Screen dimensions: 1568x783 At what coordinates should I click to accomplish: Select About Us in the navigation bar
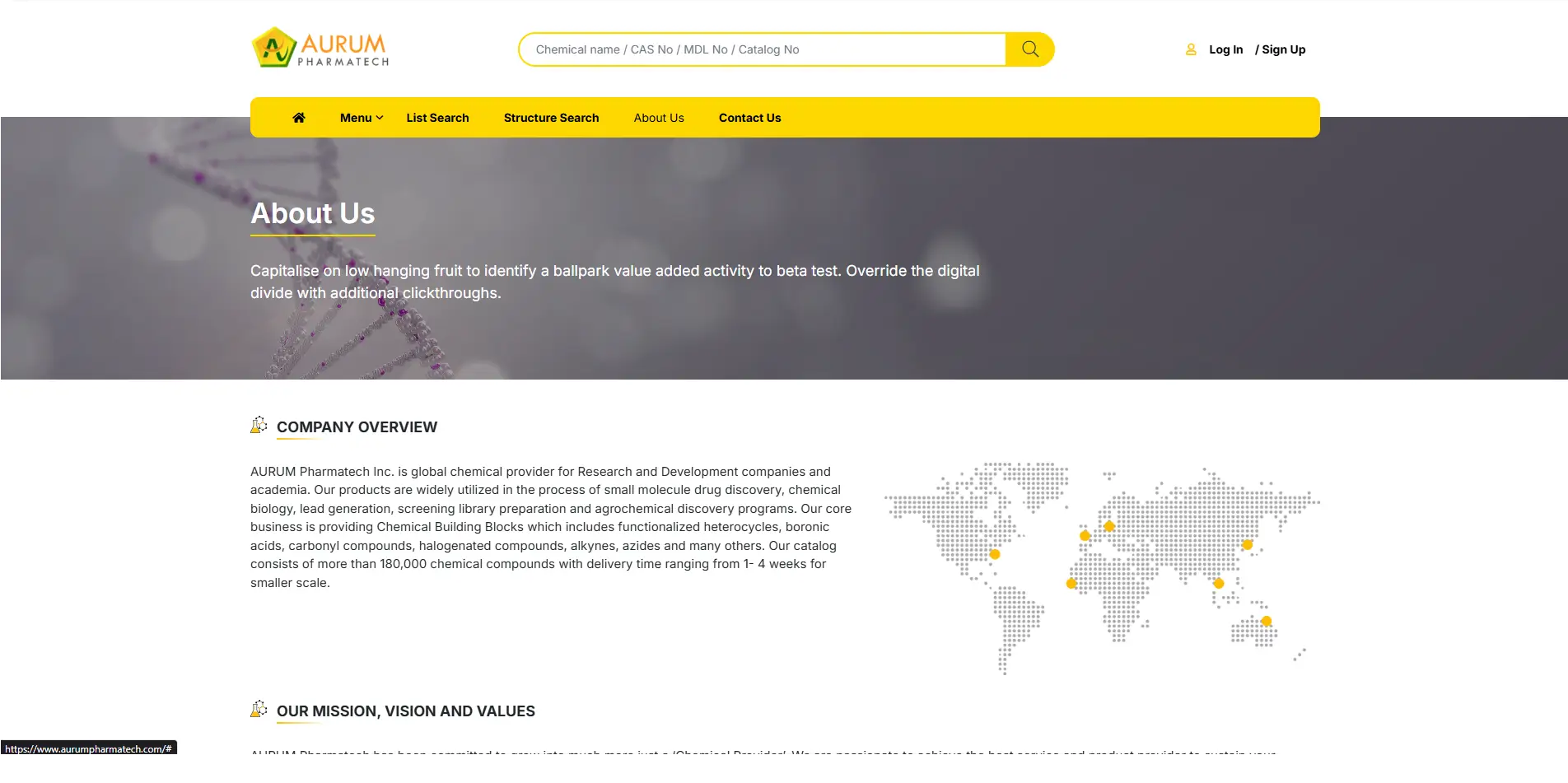pyautogui.click(x=659, y=118)
